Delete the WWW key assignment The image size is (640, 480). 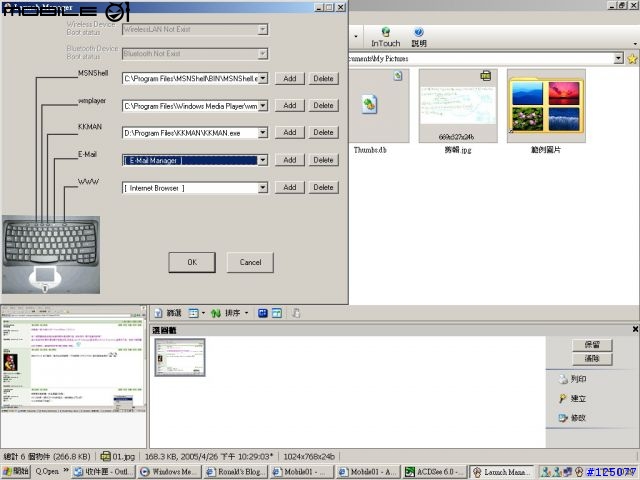pos(323,187)
